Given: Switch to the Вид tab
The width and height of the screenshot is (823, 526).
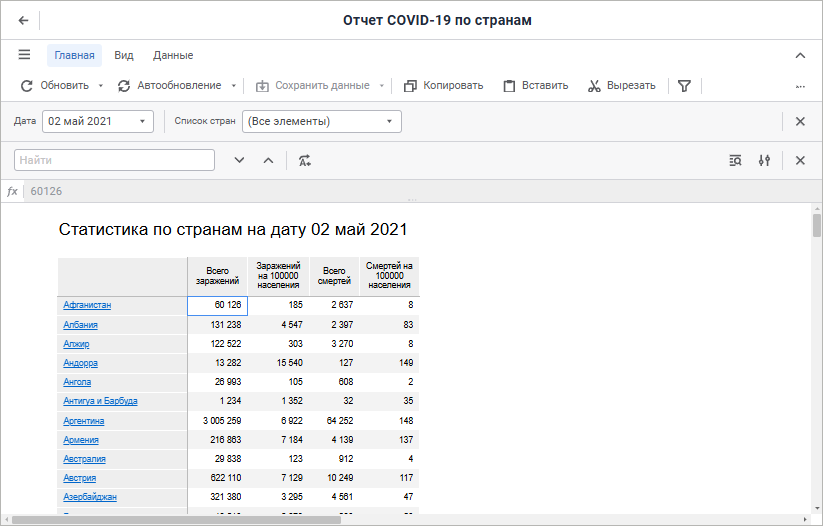Looking at the screenshot, I should (x=124, y=56).
